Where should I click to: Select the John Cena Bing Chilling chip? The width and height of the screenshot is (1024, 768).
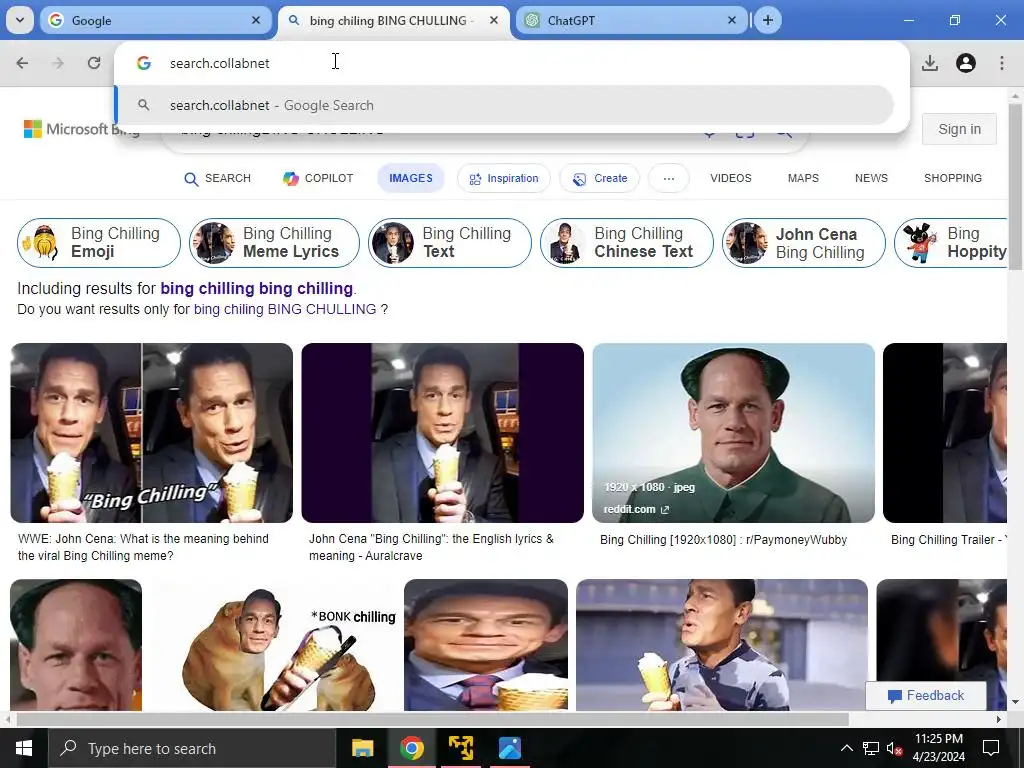pos(804,243)
